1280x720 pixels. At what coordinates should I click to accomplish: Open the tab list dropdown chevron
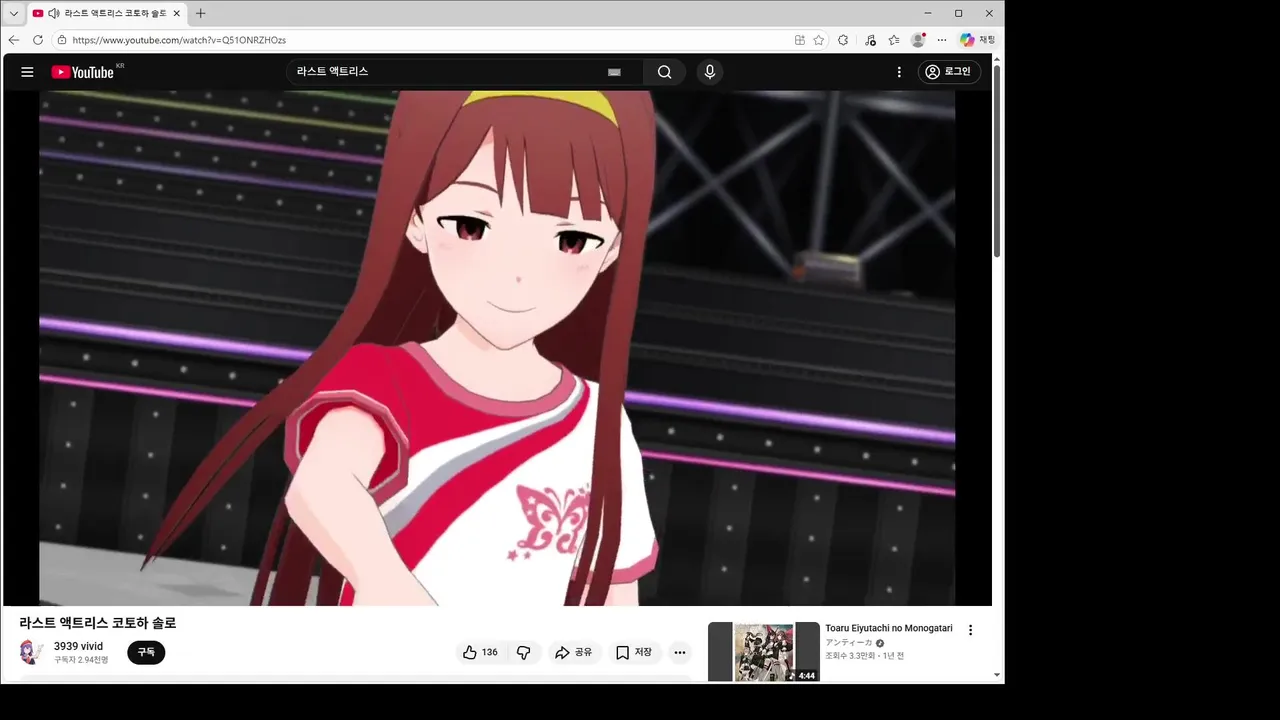[14, 13]
